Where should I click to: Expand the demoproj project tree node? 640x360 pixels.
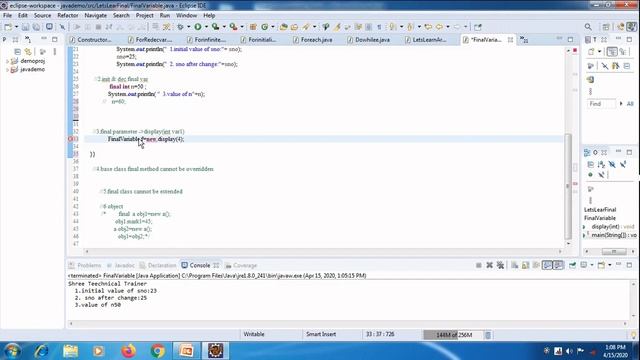[x=7, y=61]
